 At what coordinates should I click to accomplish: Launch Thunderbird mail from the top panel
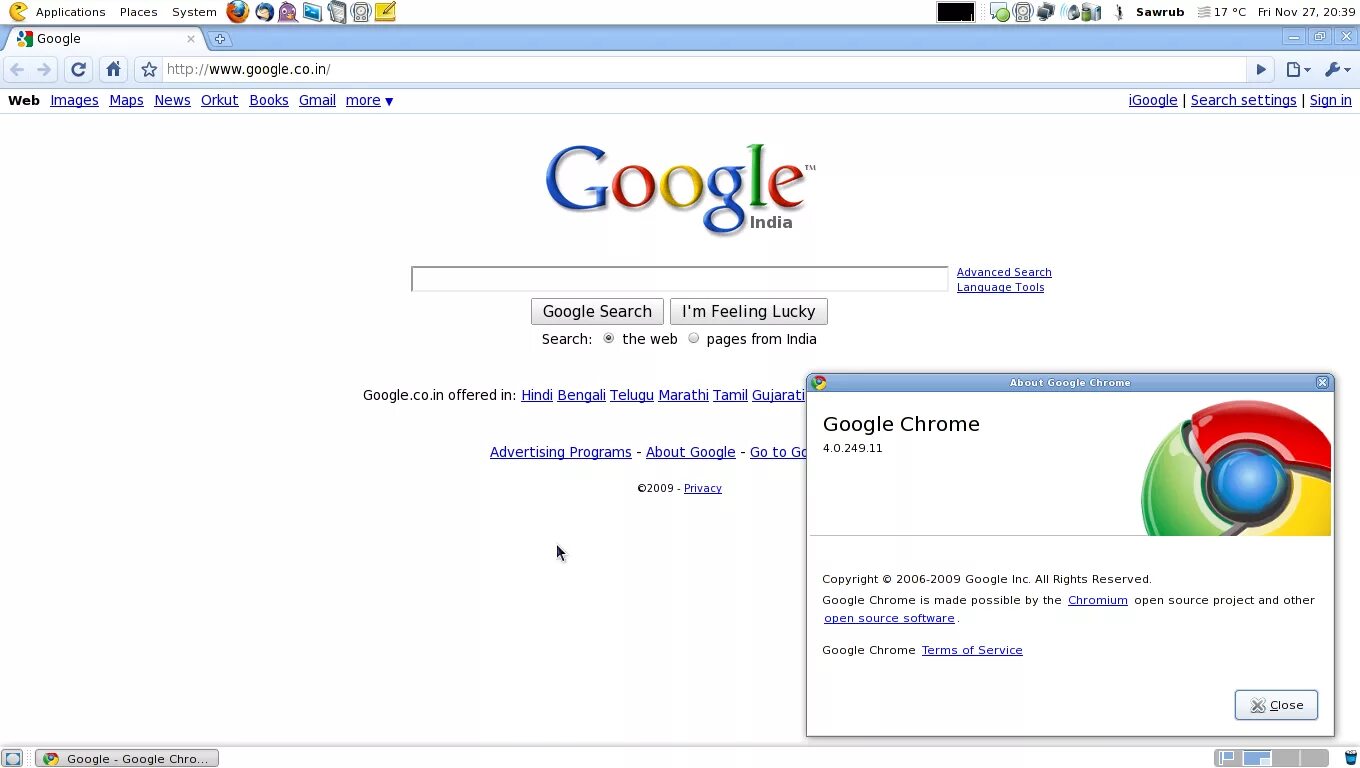tap(264, 12)
